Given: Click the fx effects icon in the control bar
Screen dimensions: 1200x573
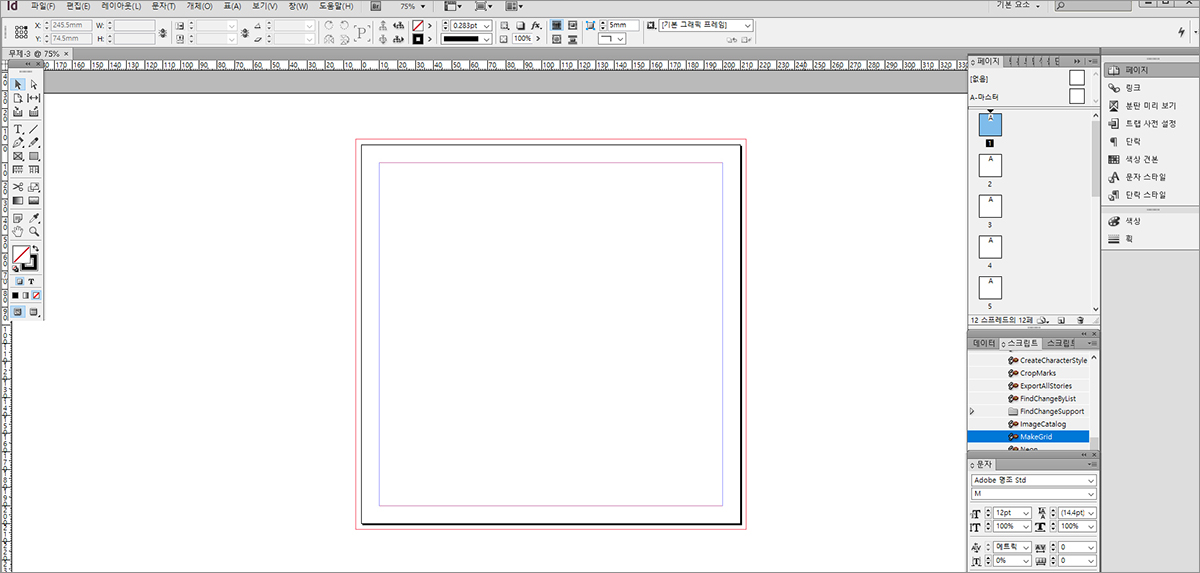Looking at the screenshot, I should click(x=536, y=26).
